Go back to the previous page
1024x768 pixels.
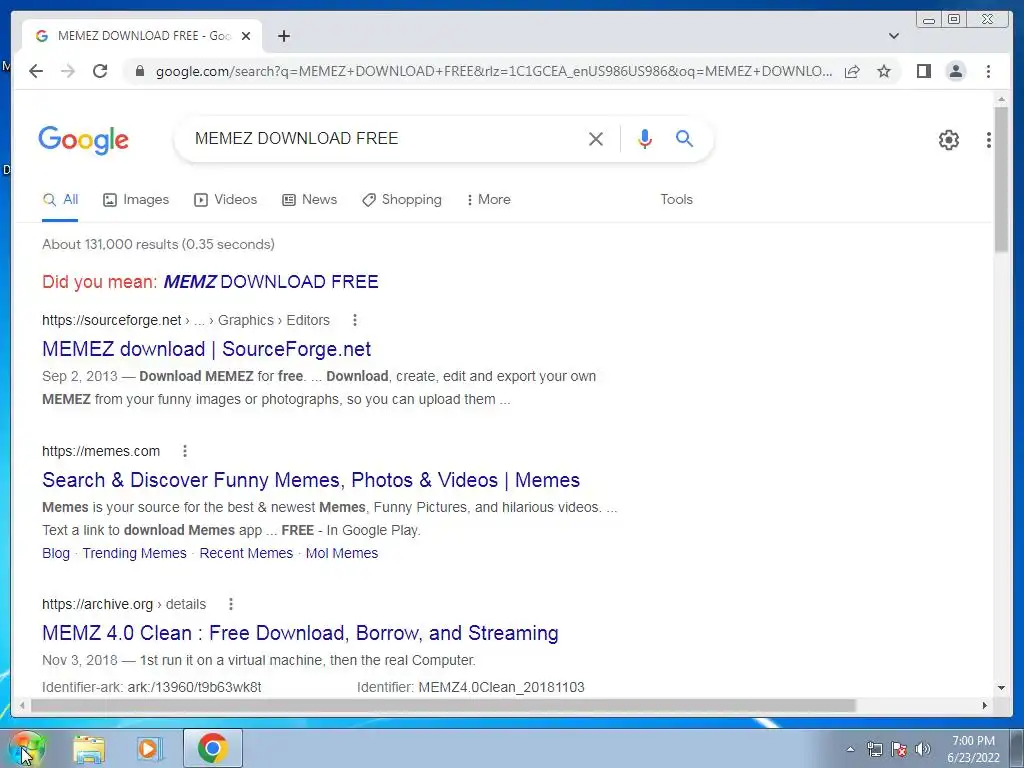point(36,71)
